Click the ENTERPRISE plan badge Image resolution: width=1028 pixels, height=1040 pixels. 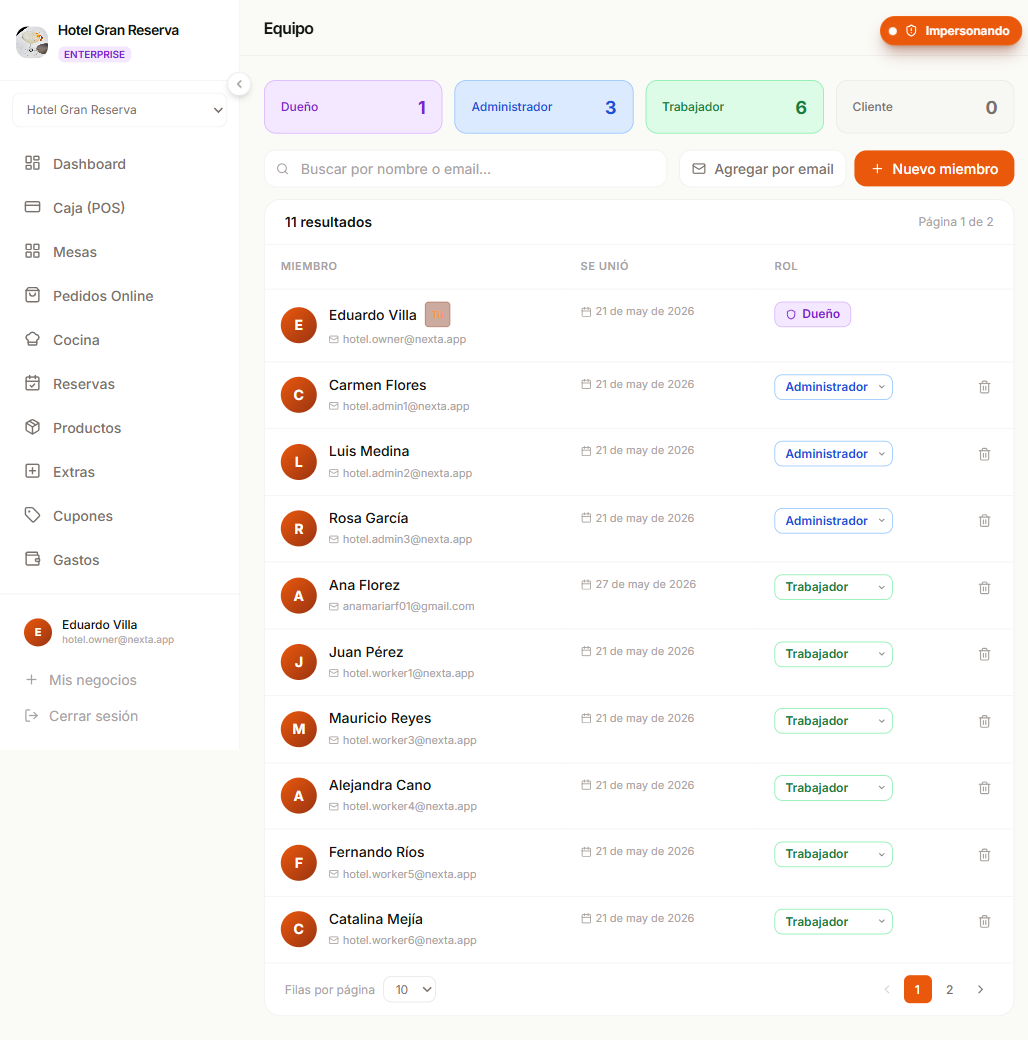click(x=94, y=54)
